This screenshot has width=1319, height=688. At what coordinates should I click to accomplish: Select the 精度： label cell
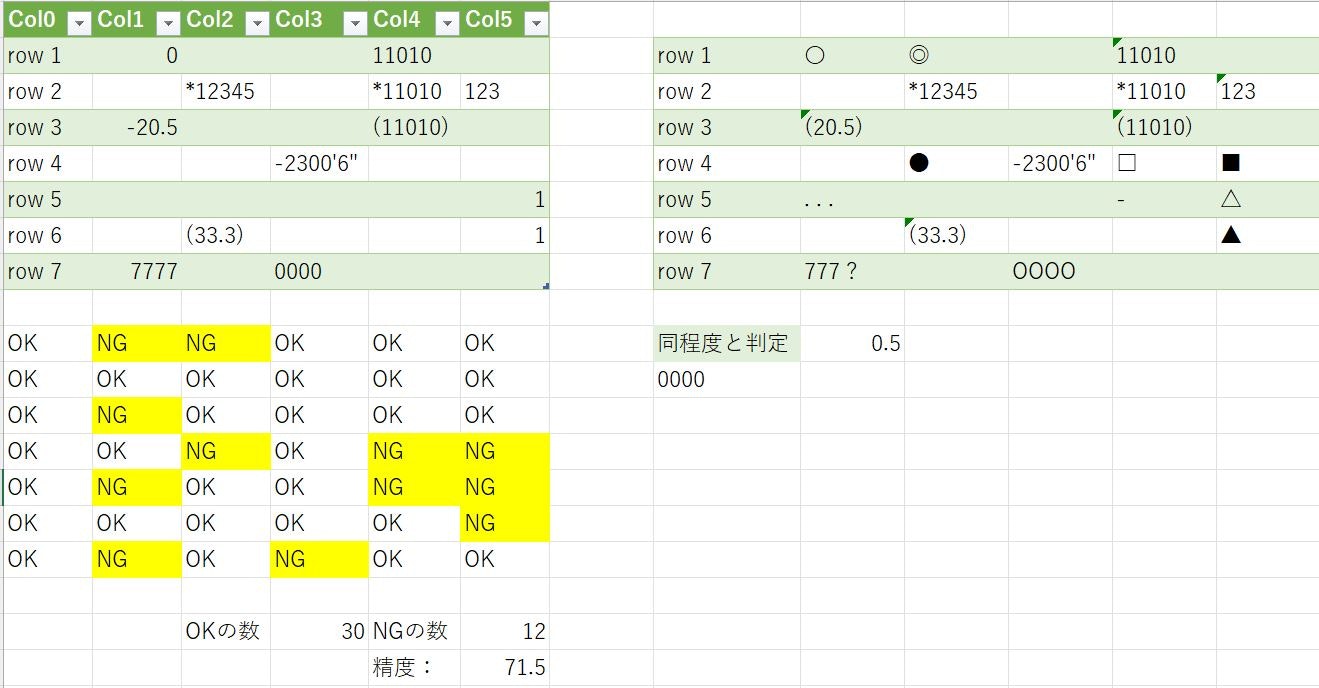click(415, 667)
